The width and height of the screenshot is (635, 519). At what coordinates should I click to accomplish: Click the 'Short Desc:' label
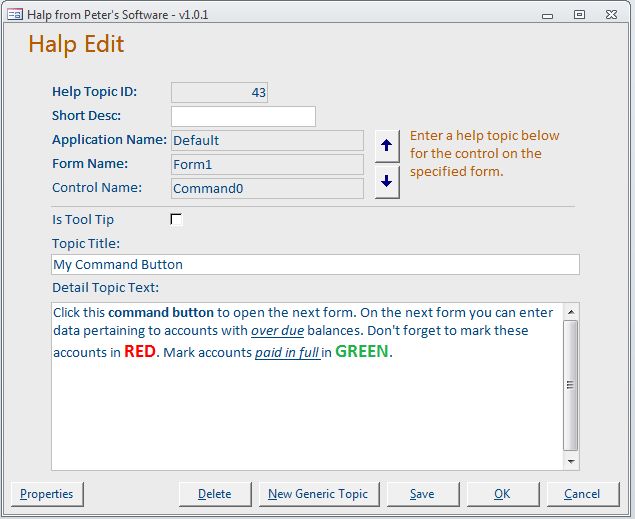87,115
